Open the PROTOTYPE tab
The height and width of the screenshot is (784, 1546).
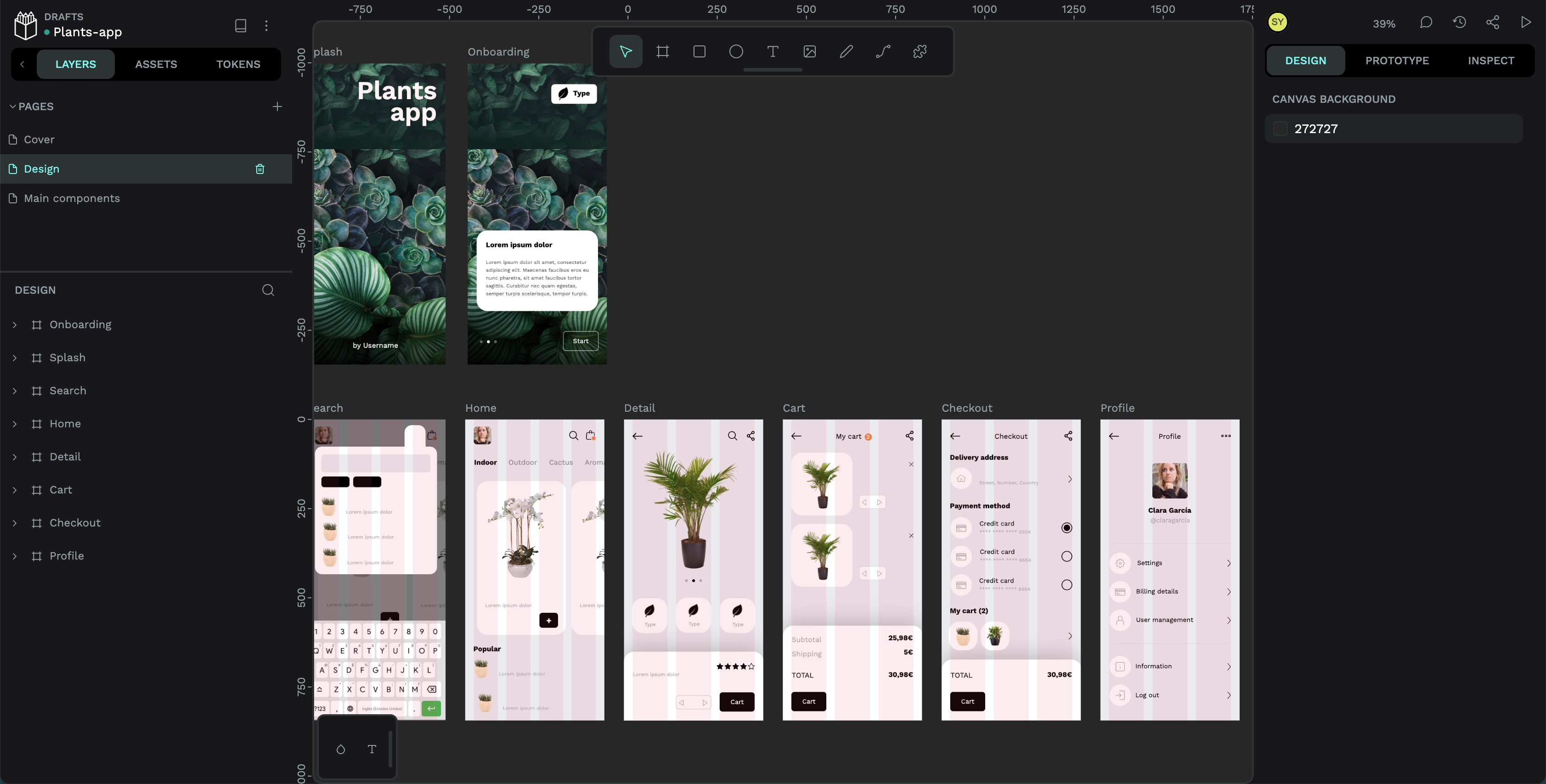point(1397,61)
